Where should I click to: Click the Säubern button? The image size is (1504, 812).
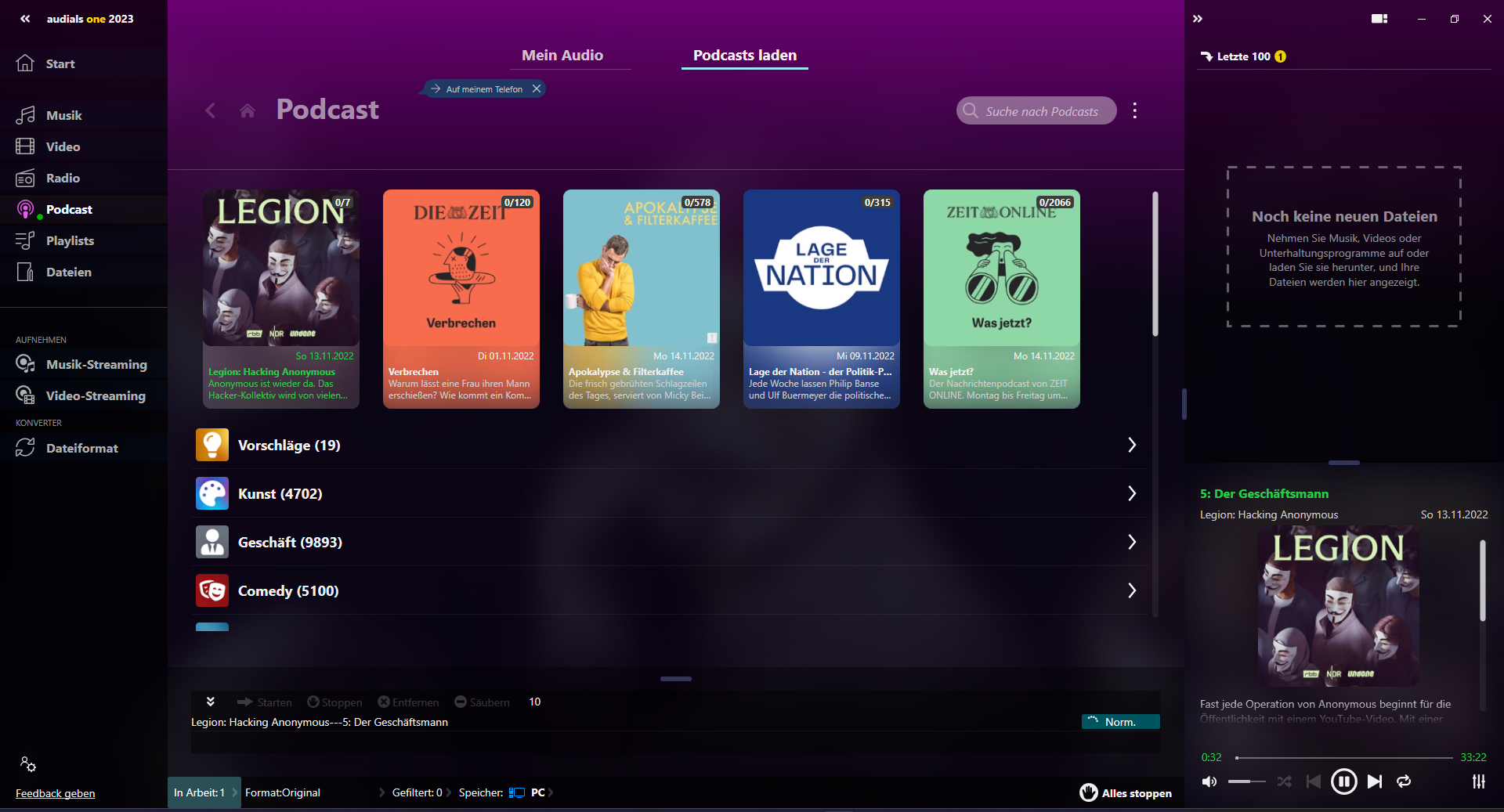(482, 702)
